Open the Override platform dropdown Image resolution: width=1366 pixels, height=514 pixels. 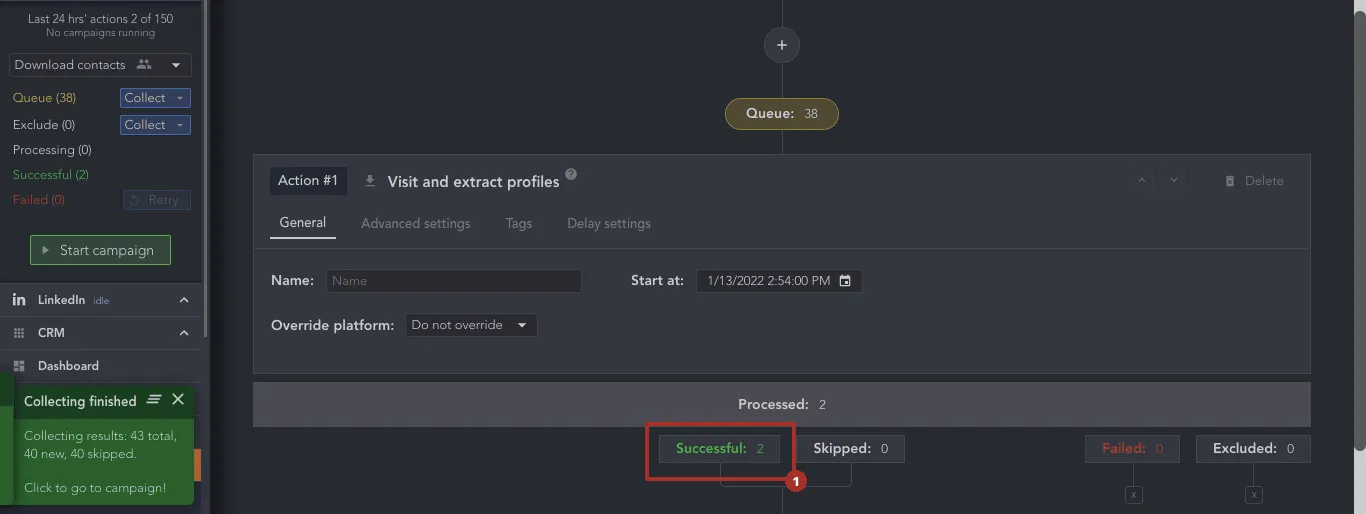(471, 325)
